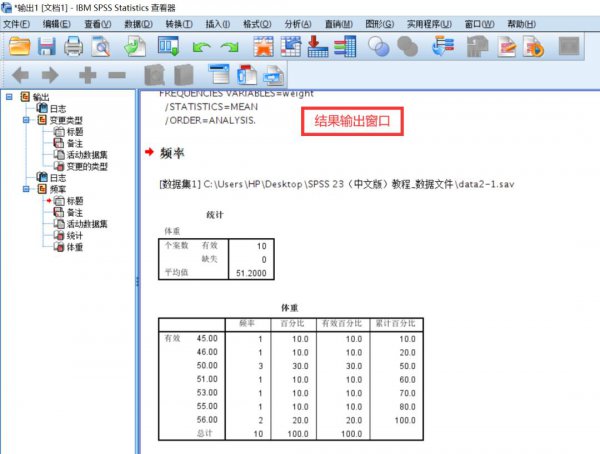Open the 数据(D) menu

pyautogui.click(x=139, y=24)
